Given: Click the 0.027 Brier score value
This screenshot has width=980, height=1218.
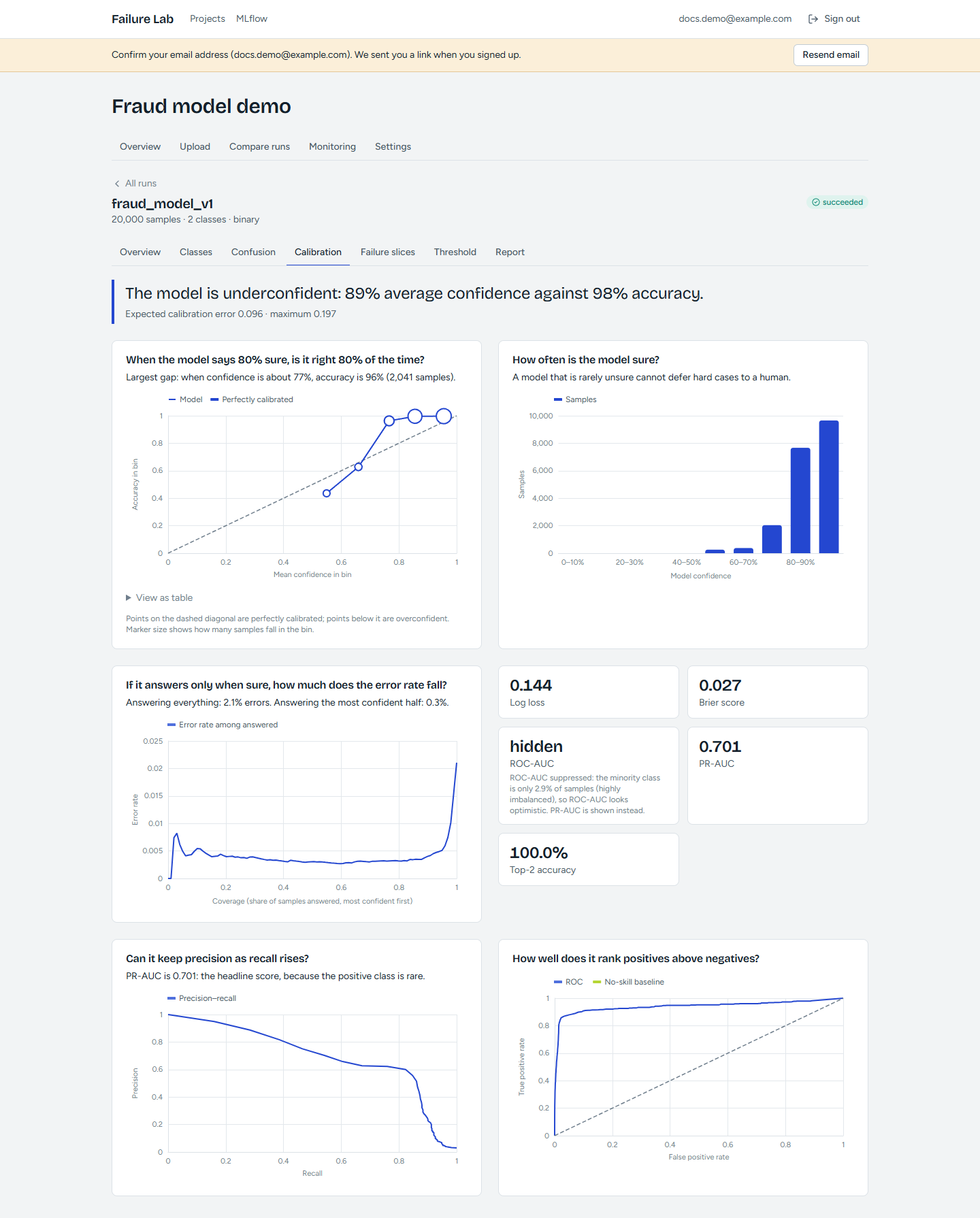Looking at the screenshot, I should 720,685.
